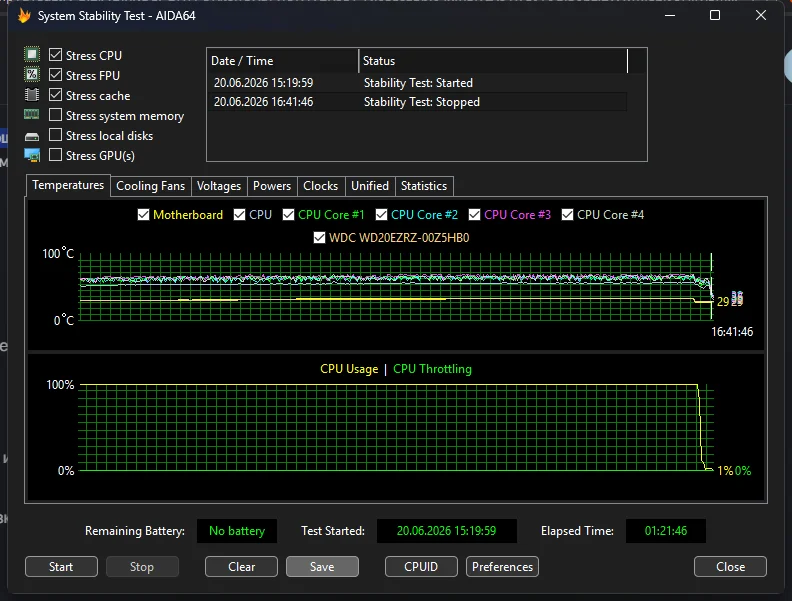The width and height of the screenshot is (792, 601).
Task: Click the Date / Time column header
Action: tap(283, 61)
